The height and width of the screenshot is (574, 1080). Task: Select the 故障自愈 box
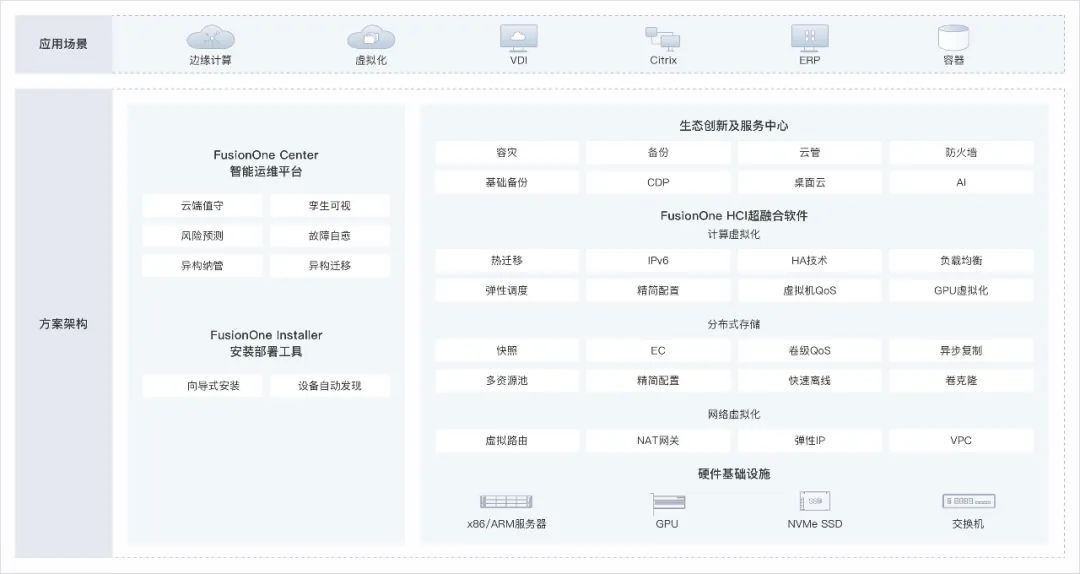[329, 236]
